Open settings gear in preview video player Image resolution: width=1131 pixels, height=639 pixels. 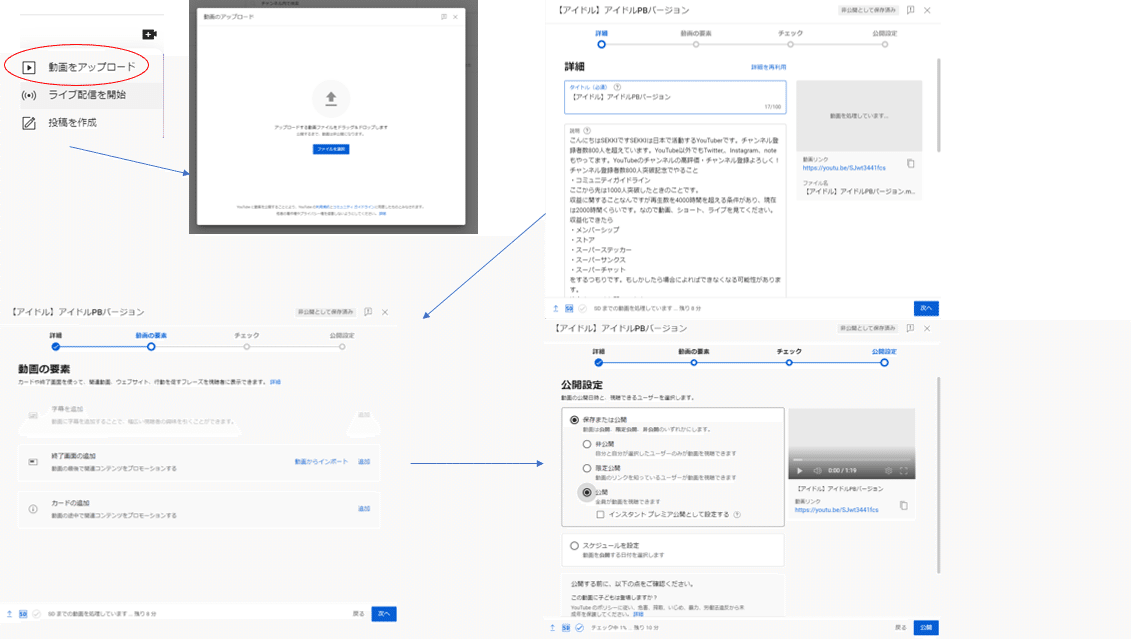click(x=888, y=471)
